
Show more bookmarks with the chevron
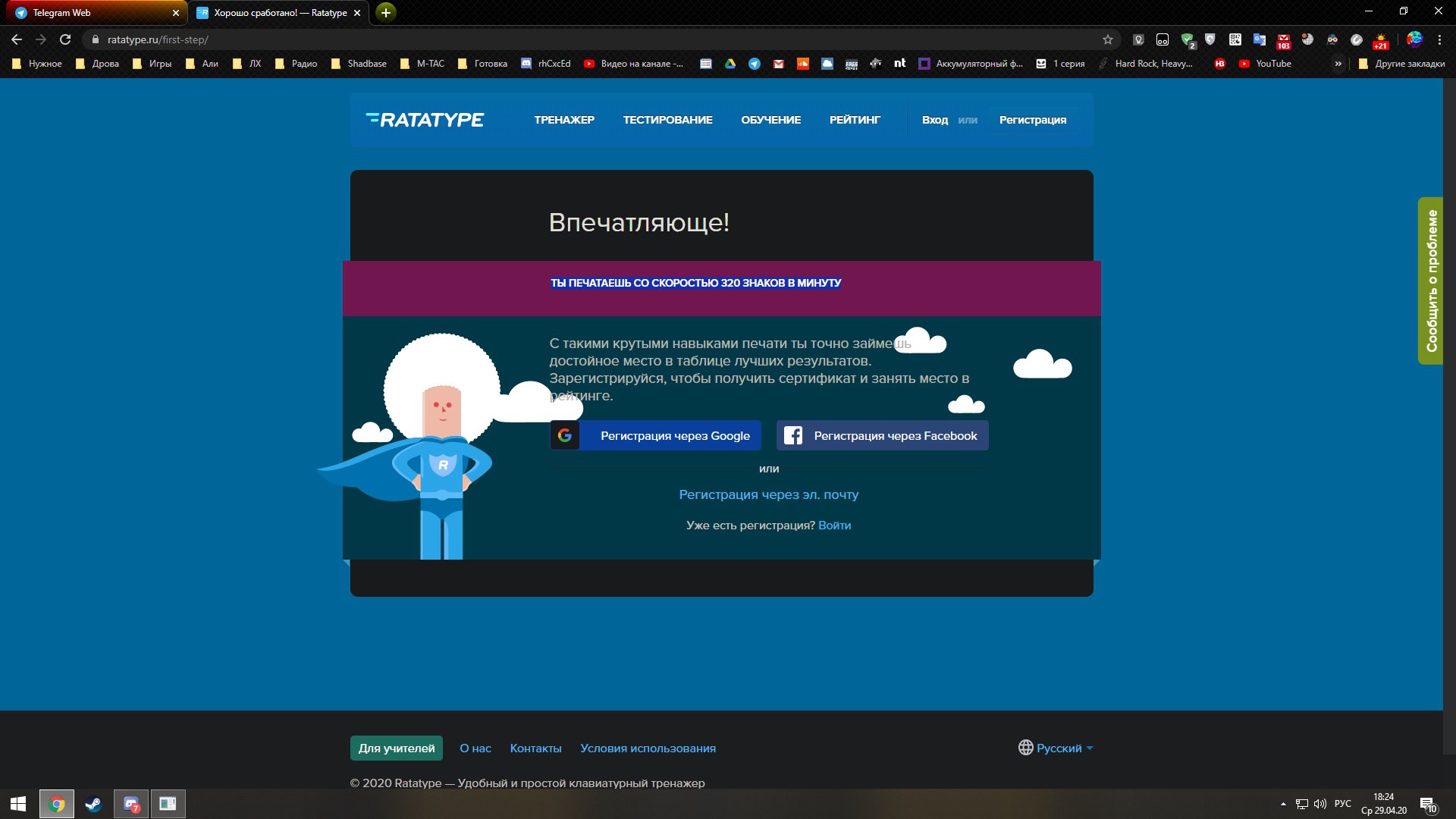[x=1338, y=64]
